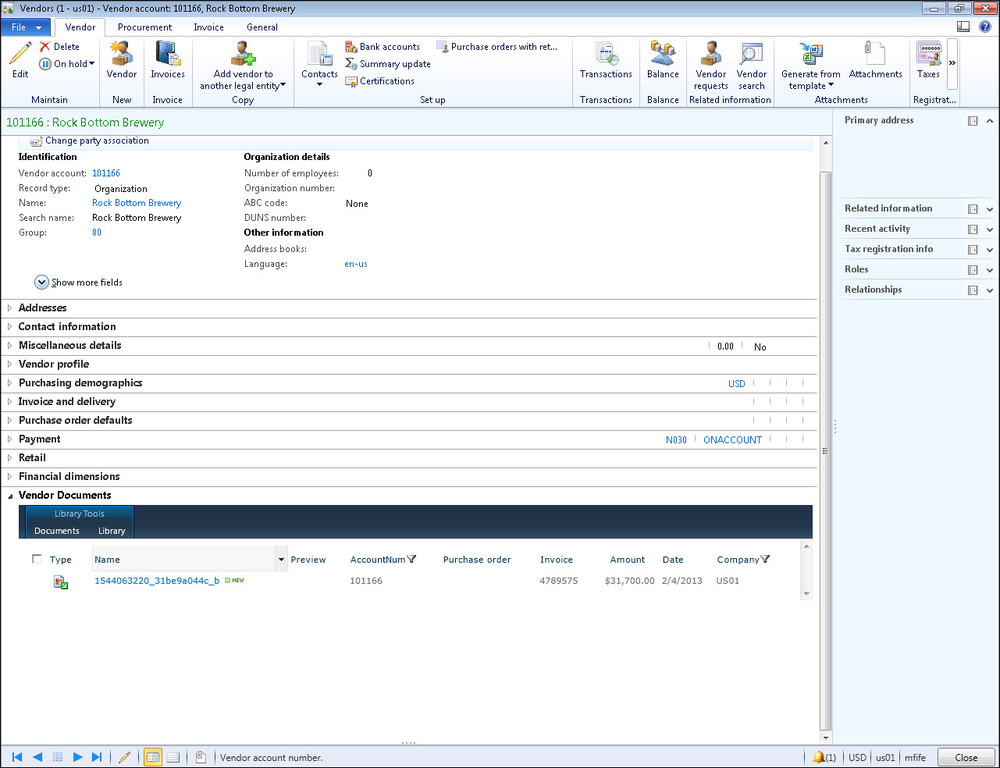
Task: Open the File menu dropdown
Action: 26,27
